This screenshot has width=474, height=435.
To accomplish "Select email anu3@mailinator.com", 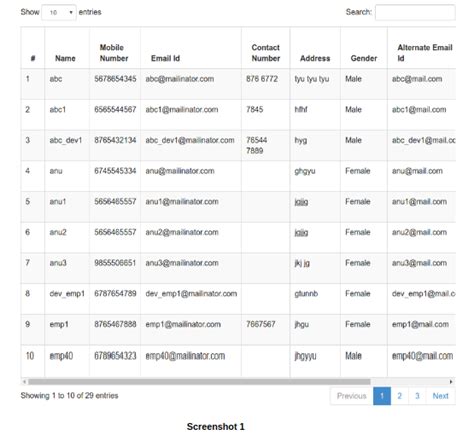I will 182,263.
